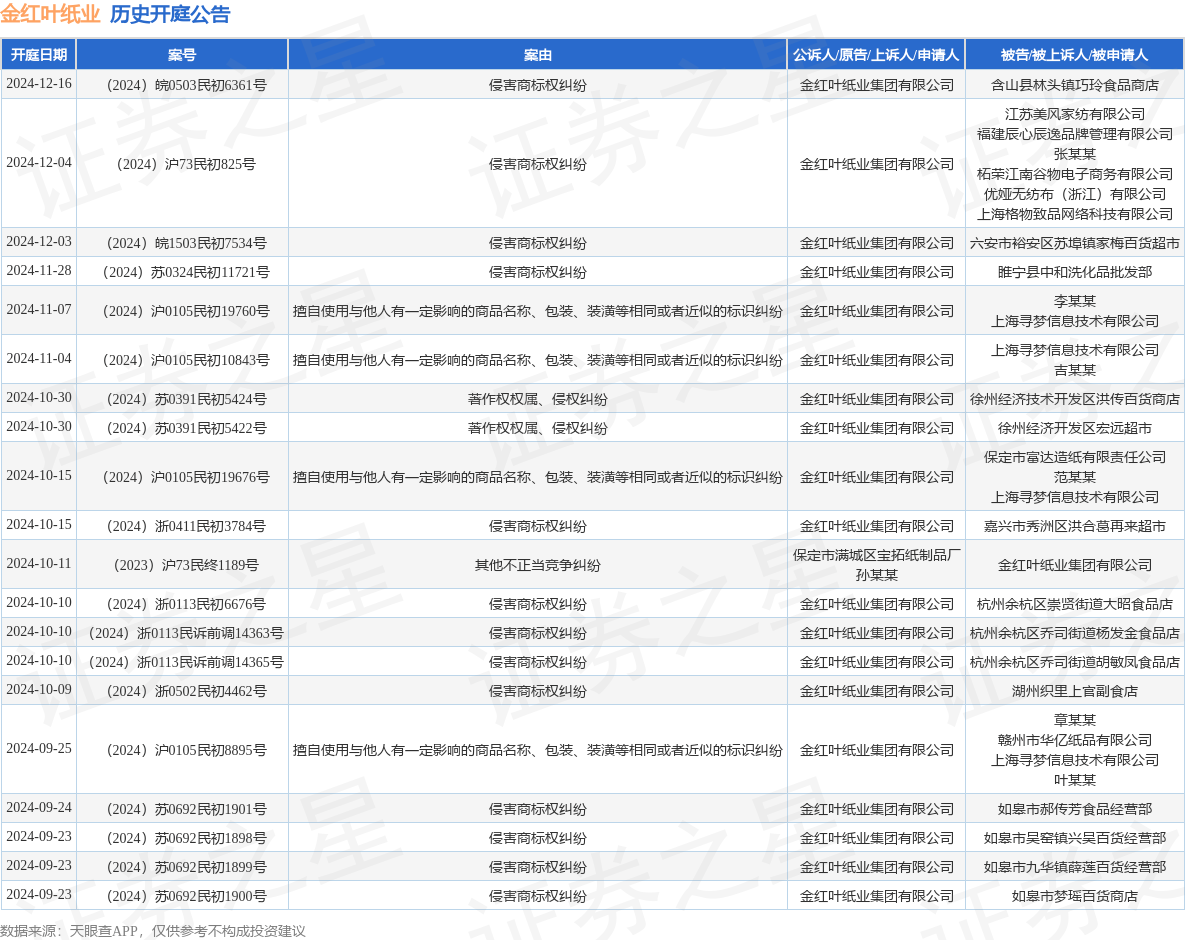
Task: Select the 案由 column header
Action: pos(537,55)
